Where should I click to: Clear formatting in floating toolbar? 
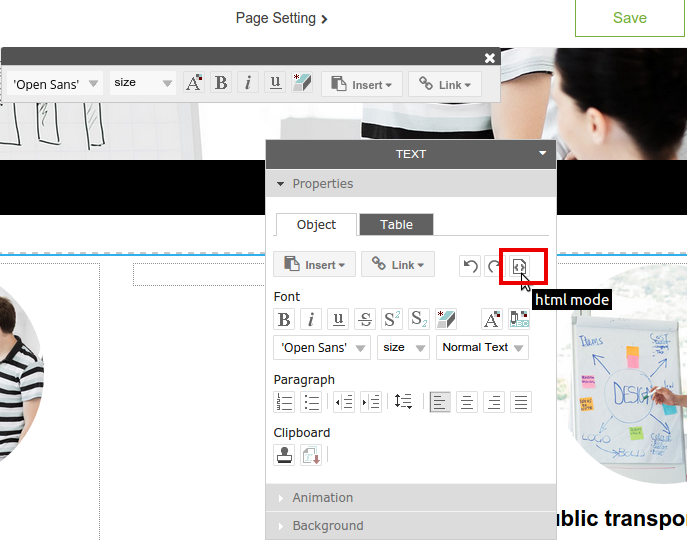pyautogui.click(x=302, y=83)
